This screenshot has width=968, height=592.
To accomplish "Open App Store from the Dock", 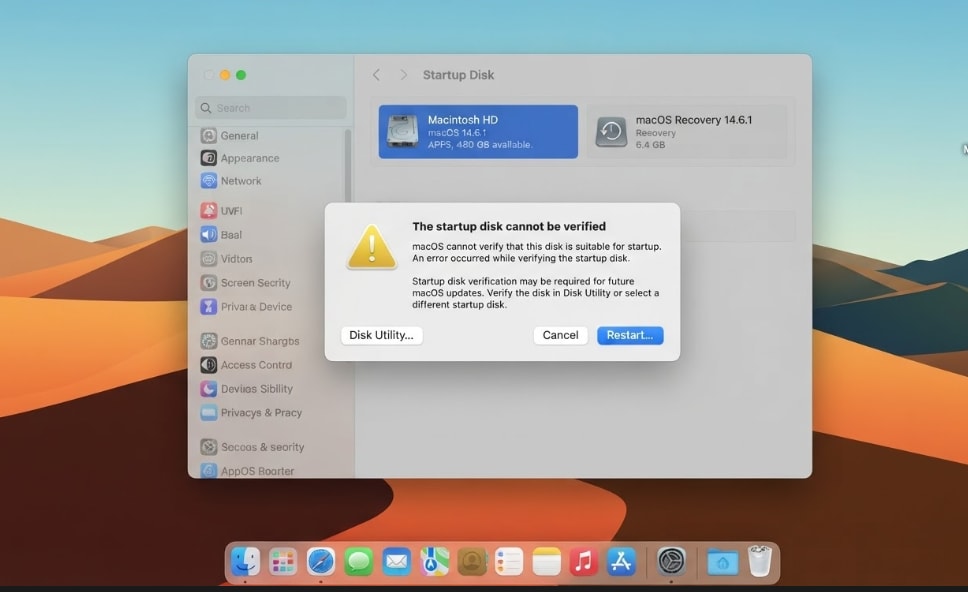I will tap(621, 562).
